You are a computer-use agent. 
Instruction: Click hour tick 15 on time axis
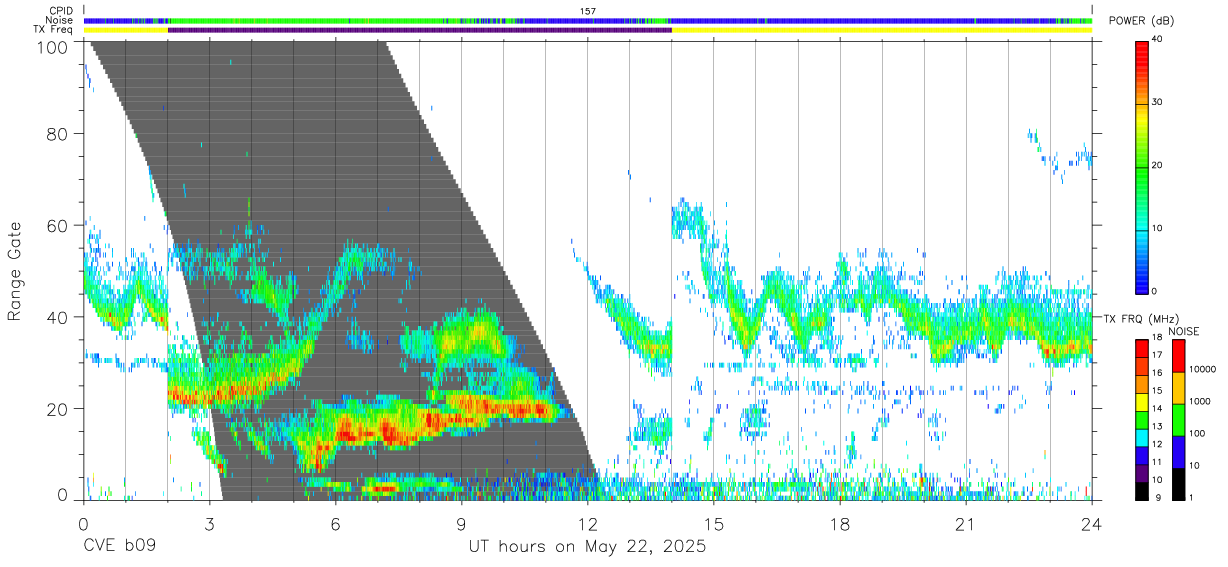tap(714, 524)
